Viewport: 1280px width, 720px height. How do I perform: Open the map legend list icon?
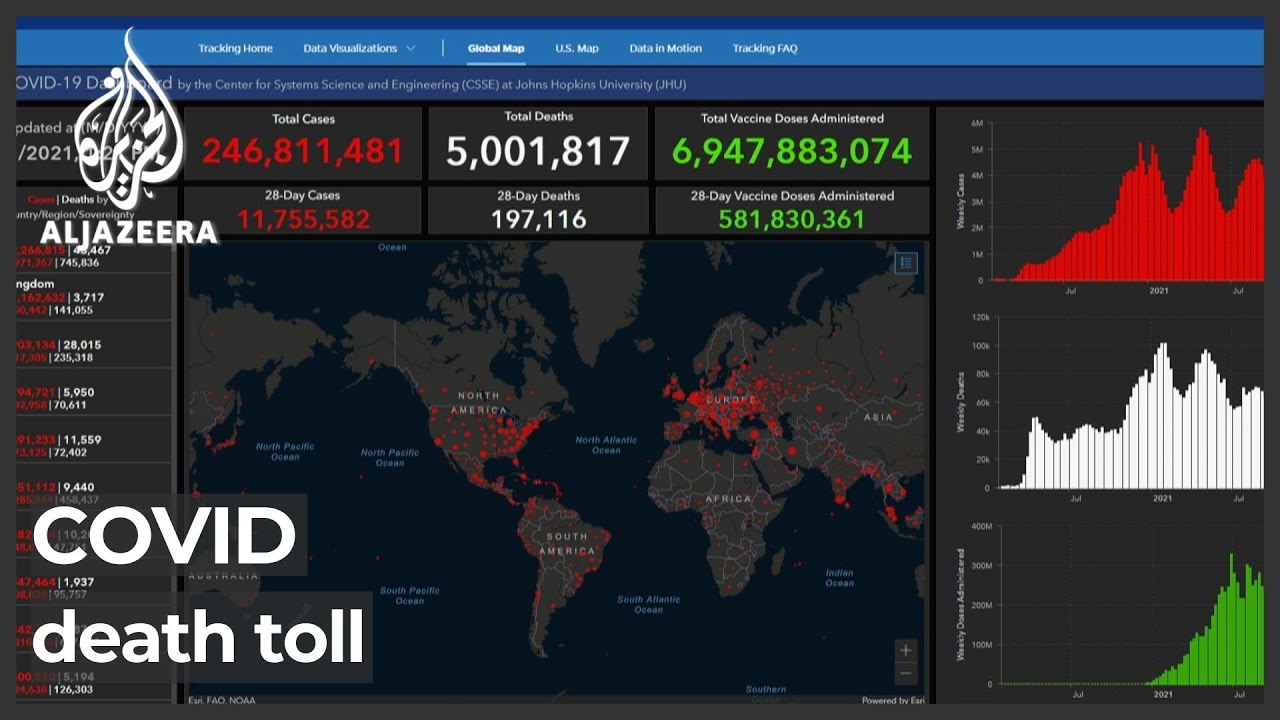click(x=906, y=263)
